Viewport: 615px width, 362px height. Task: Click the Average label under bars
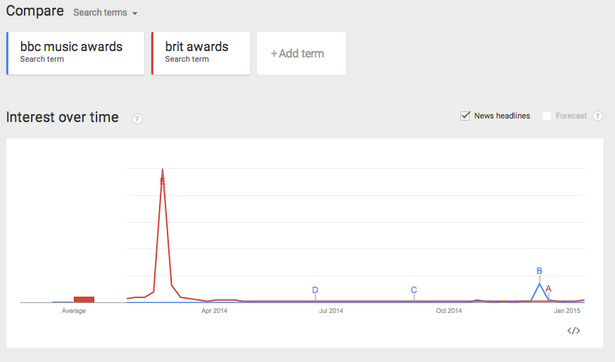[x=73, y=311]
